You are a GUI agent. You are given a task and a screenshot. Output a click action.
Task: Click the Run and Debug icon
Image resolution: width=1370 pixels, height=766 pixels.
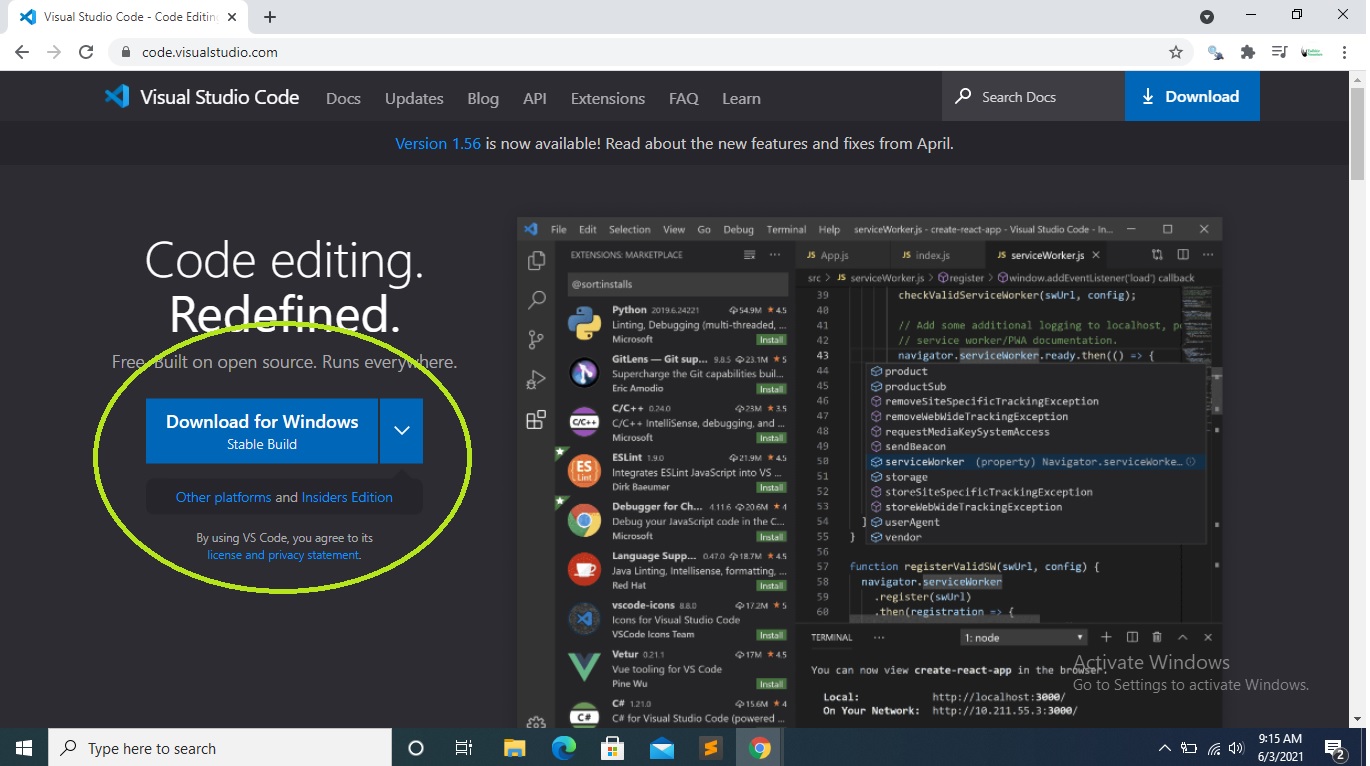point(535,379)
